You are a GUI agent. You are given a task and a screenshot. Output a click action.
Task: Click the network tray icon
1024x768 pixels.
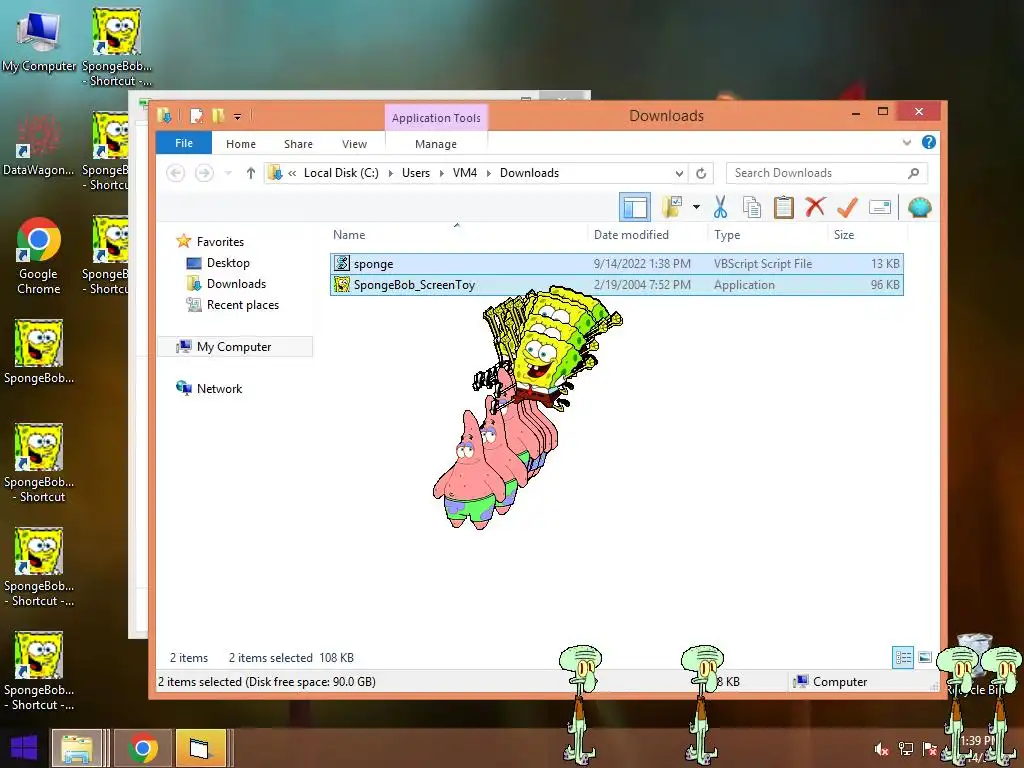click(906, 750)
